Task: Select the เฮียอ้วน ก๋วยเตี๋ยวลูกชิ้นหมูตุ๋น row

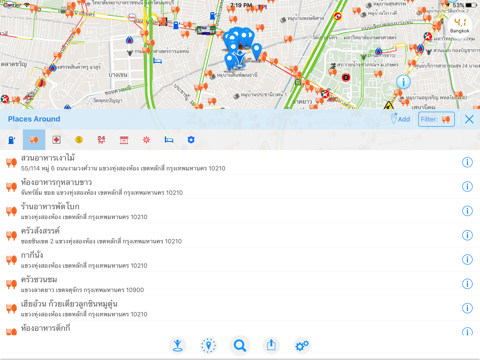Action: point(240,308)
